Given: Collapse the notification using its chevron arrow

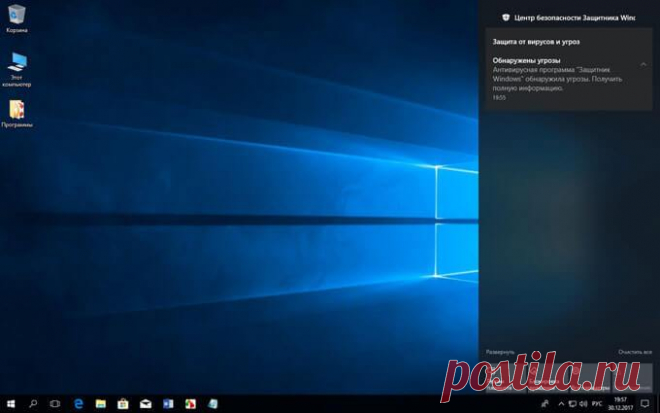Looking at the screenshot, I should [643, 64].
